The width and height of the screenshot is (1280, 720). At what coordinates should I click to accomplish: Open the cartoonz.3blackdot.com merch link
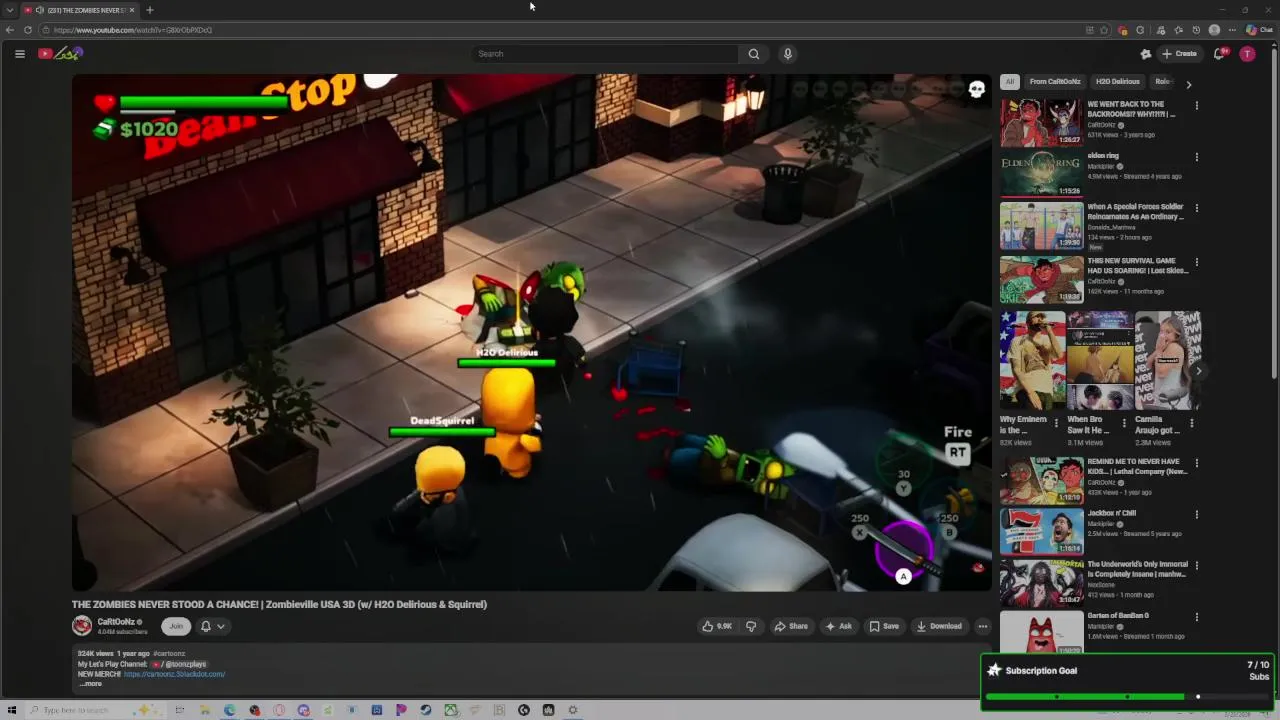(174, 674)
